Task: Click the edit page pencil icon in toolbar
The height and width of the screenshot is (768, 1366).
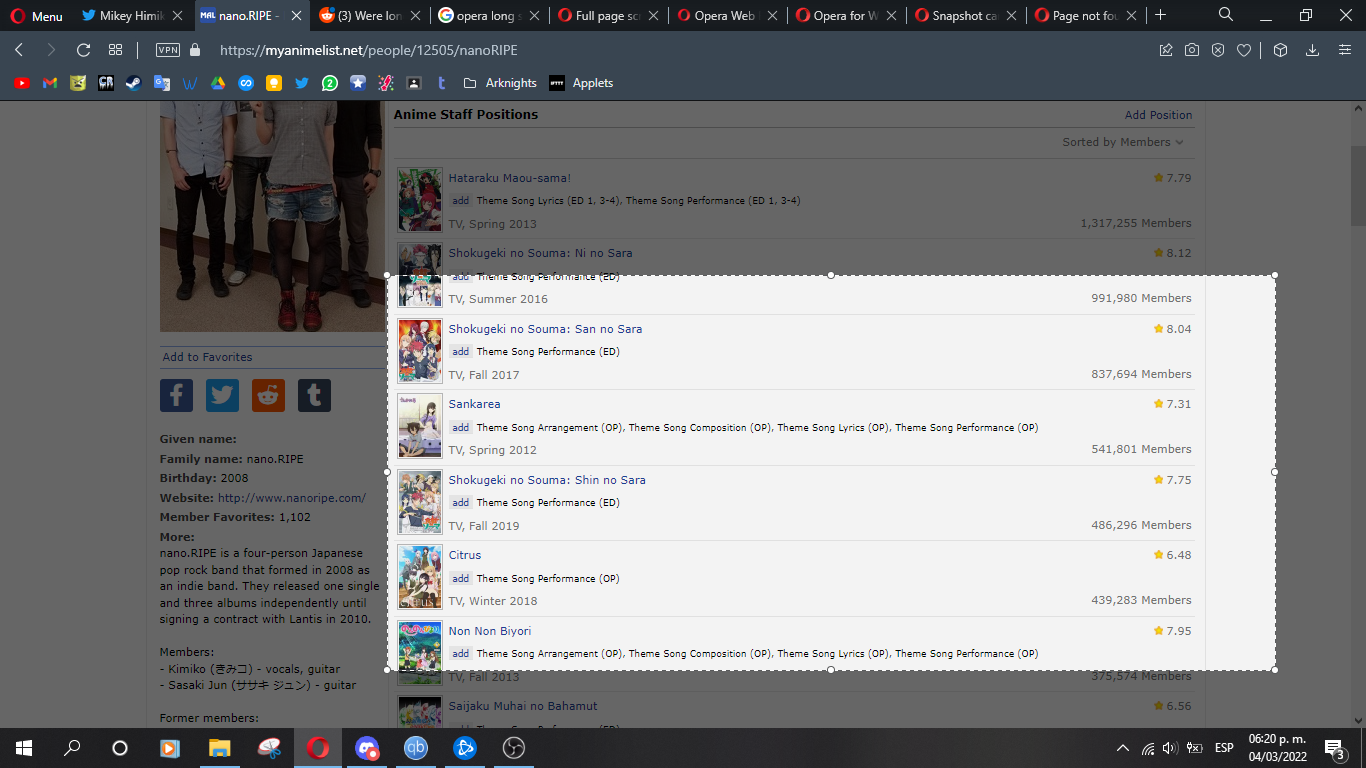Action: point(1166,50)
